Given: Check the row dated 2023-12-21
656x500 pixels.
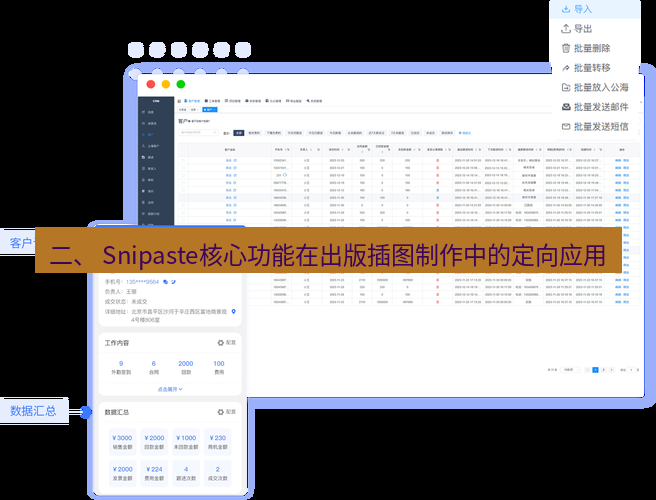Looking at the screenshot, I should (183, 168).
